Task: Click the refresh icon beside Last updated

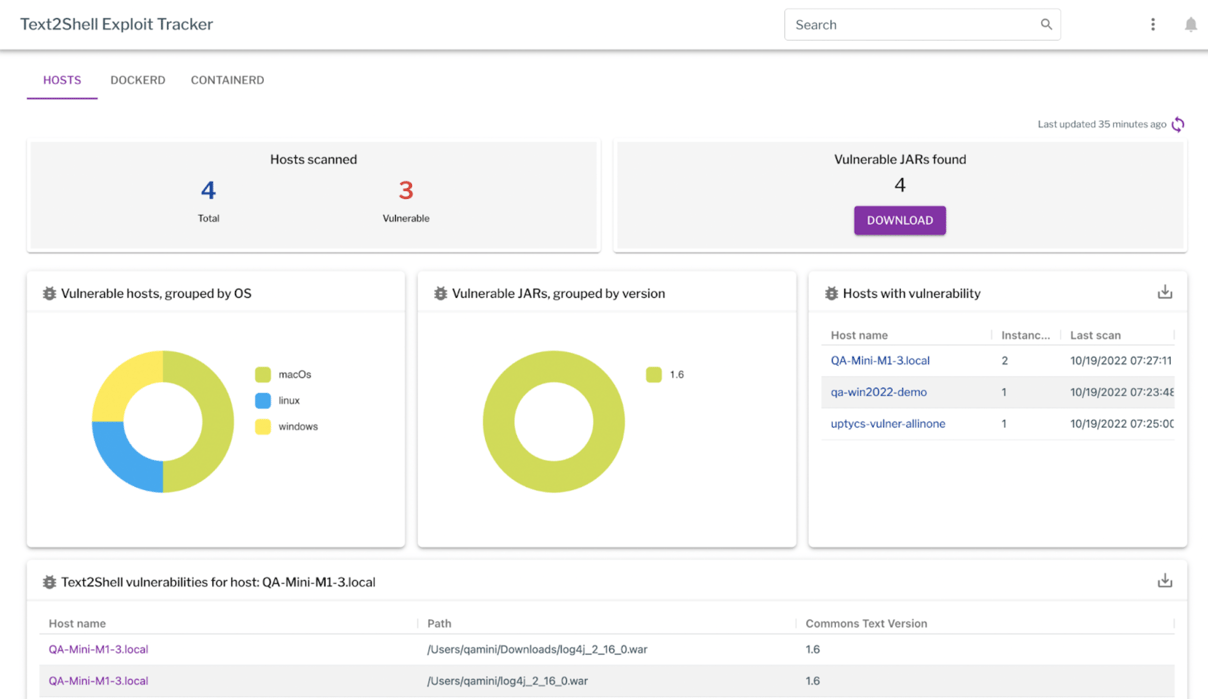Action: (x=1178, y=125)
